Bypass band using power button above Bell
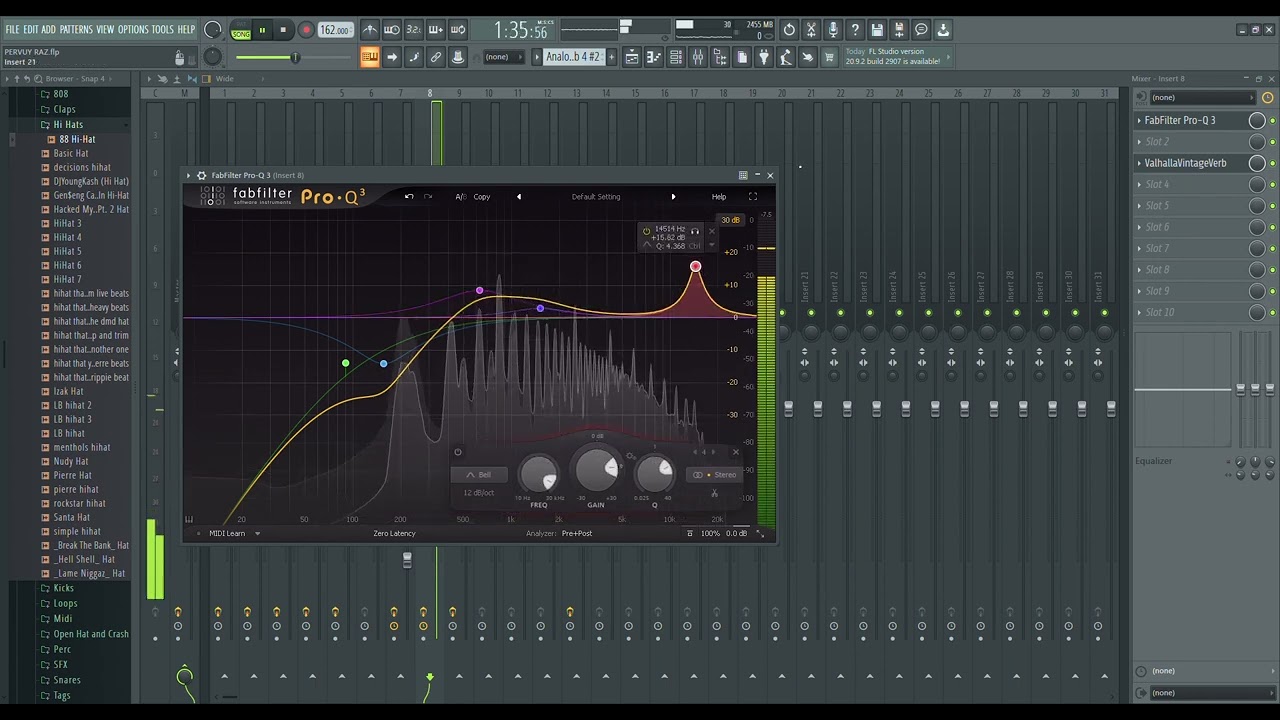The width and height of the screenshot is (1280, 720). 458,452
